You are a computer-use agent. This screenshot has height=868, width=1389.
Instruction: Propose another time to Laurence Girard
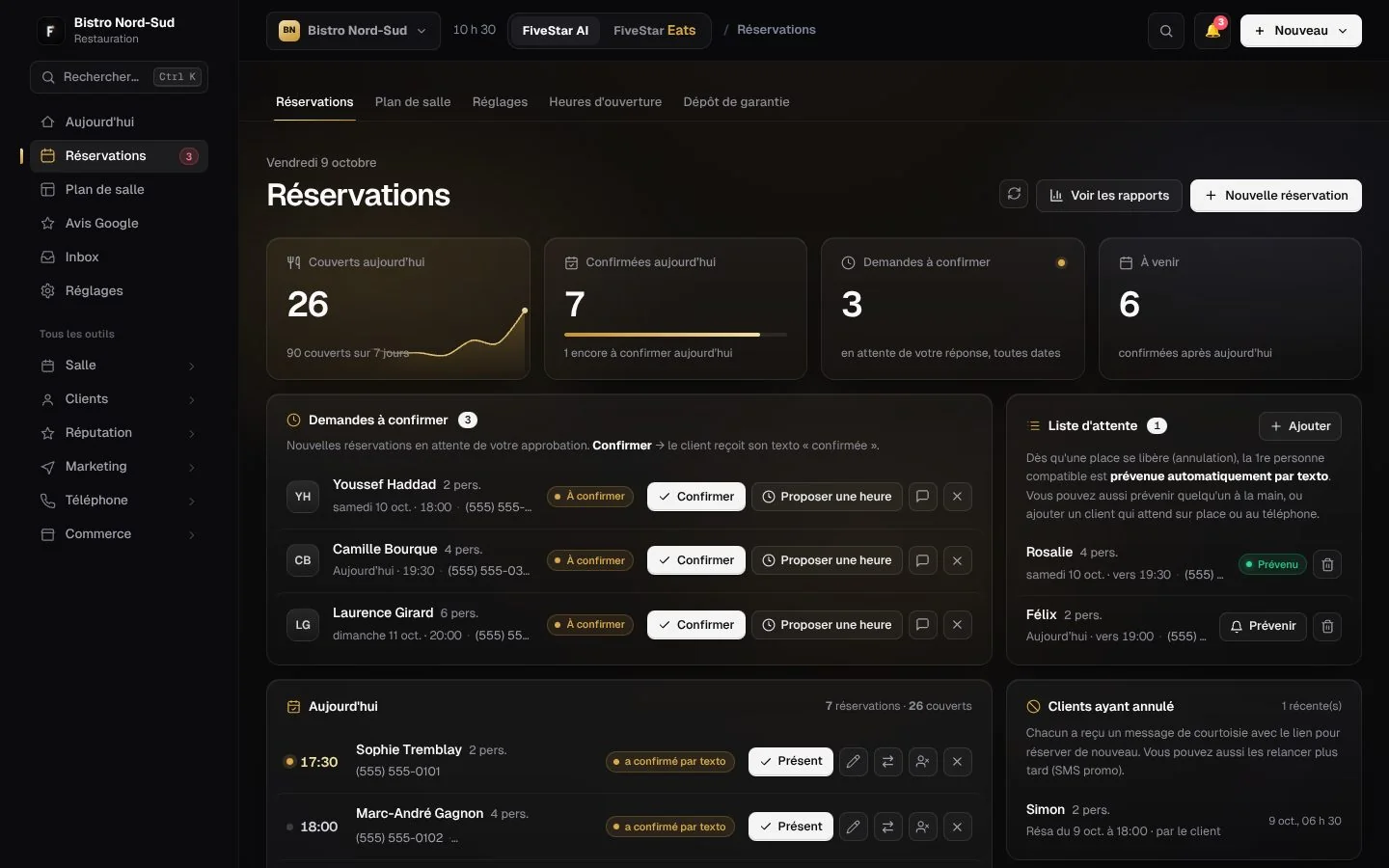pos(827,625)
